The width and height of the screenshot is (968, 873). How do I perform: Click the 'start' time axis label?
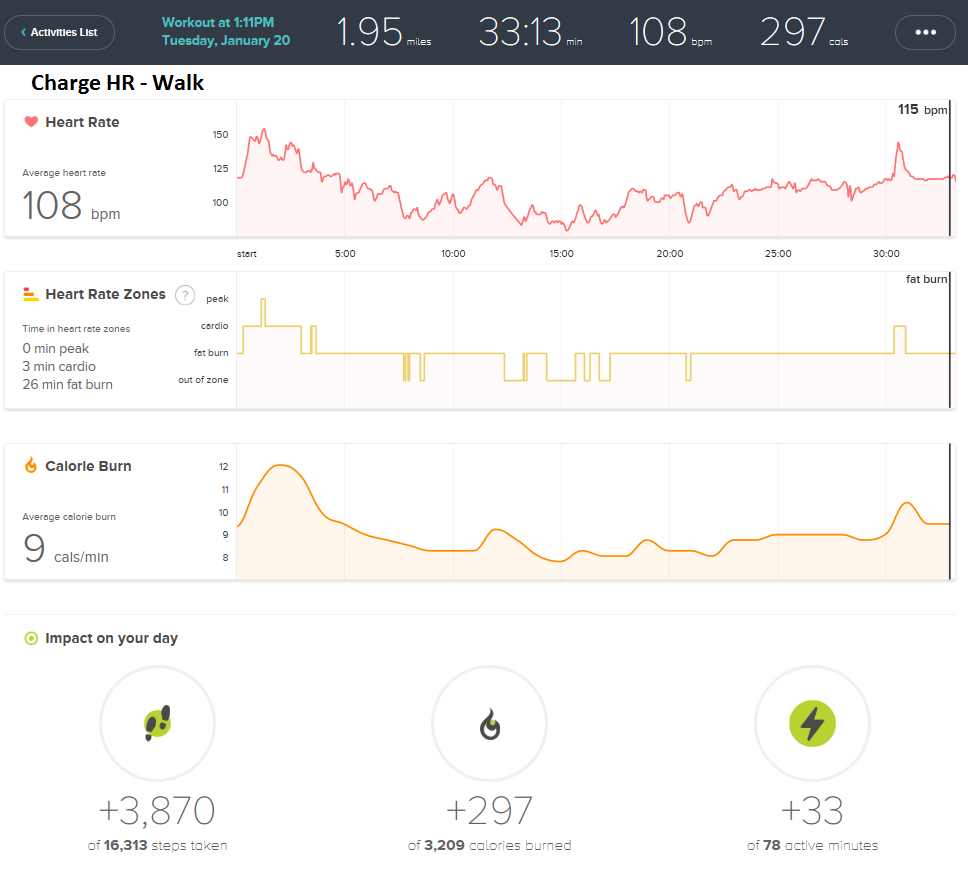tap(247, 254)
